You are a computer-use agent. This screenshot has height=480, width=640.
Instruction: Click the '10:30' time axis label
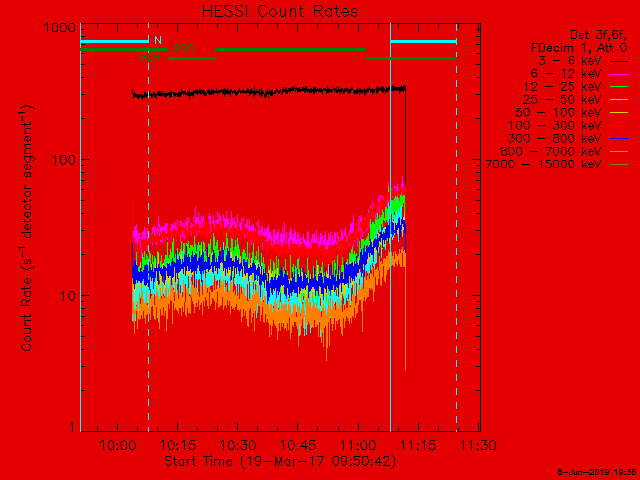click(x=238, y=445)
